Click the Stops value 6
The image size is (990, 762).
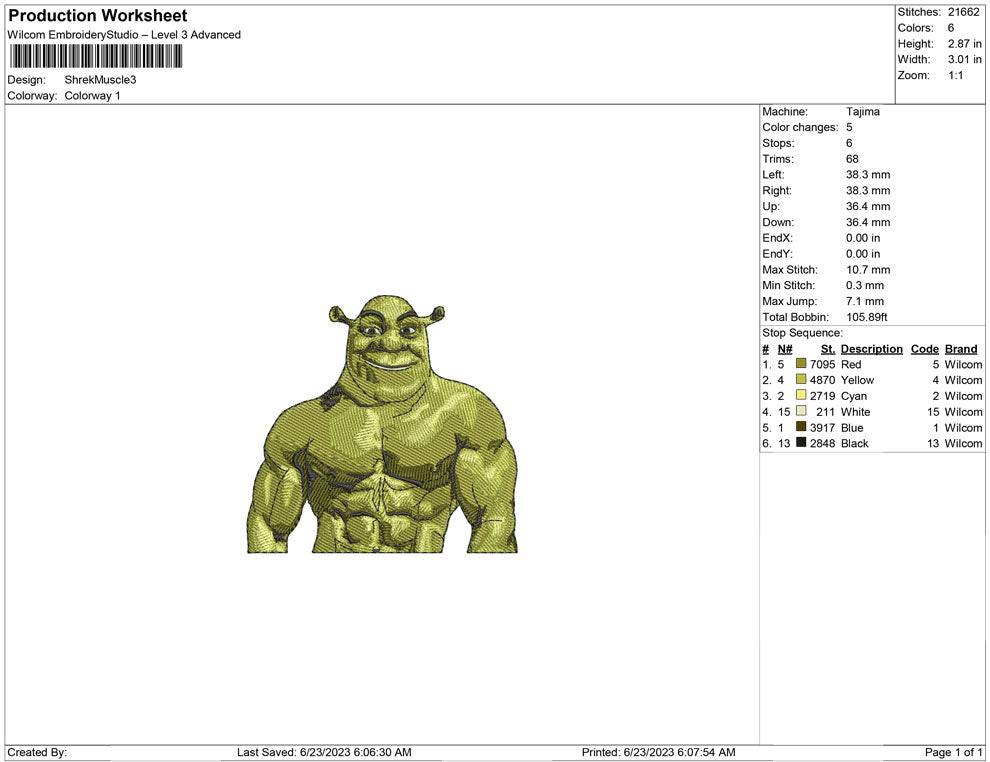(x=849, y=143)
